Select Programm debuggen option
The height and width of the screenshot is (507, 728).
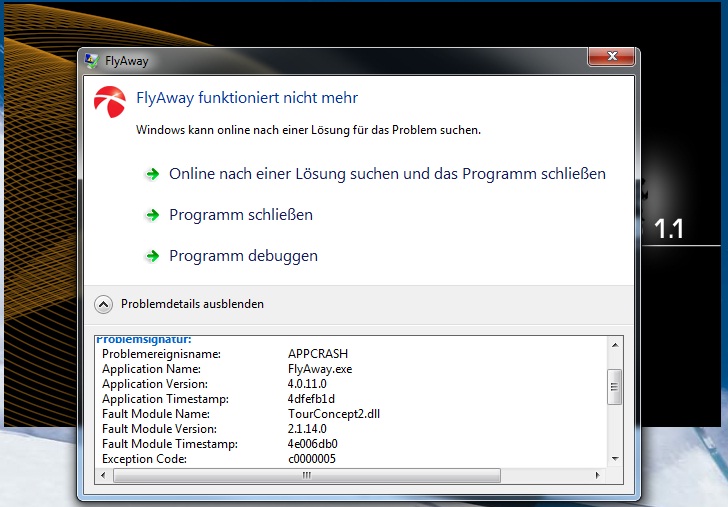pos(243,256)
